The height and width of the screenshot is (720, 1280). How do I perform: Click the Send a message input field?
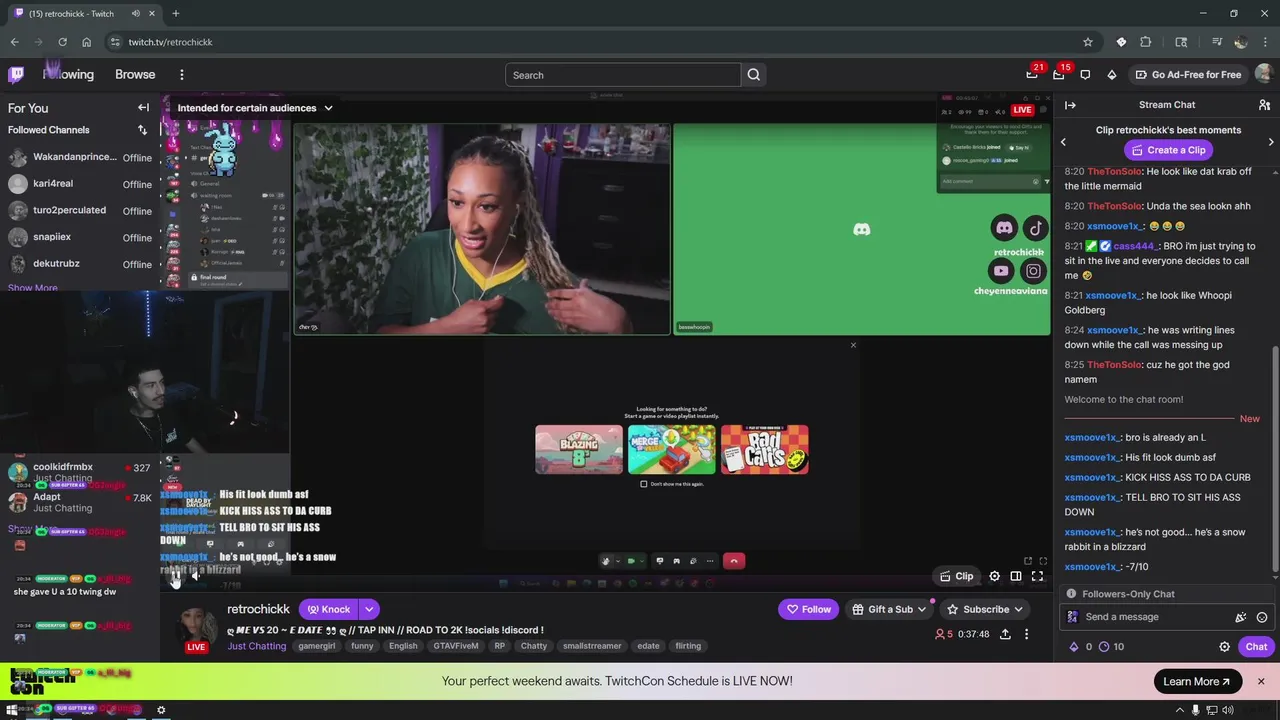pyautogui.click(x=1150, y=617)
